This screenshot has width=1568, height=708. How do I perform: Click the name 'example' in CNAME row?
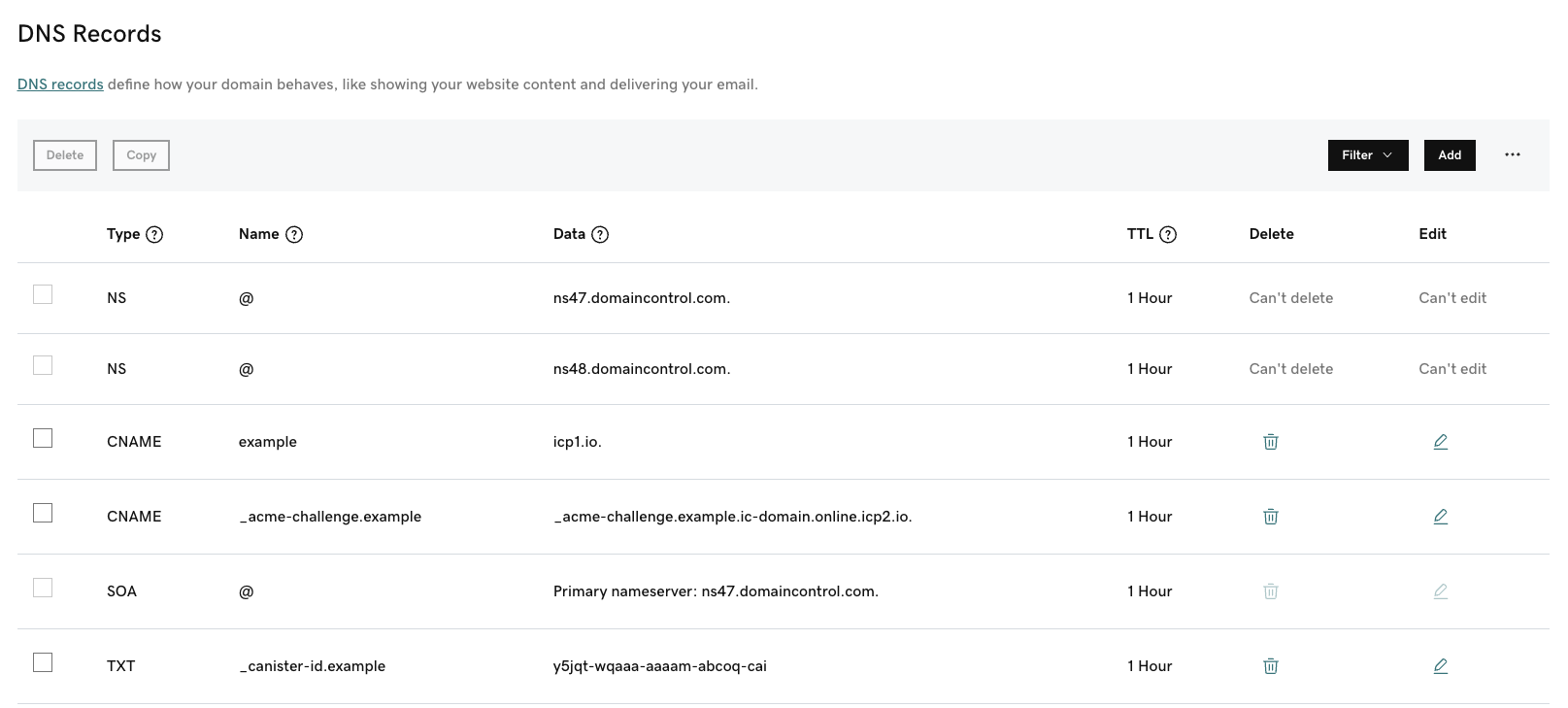click(268, 442)
